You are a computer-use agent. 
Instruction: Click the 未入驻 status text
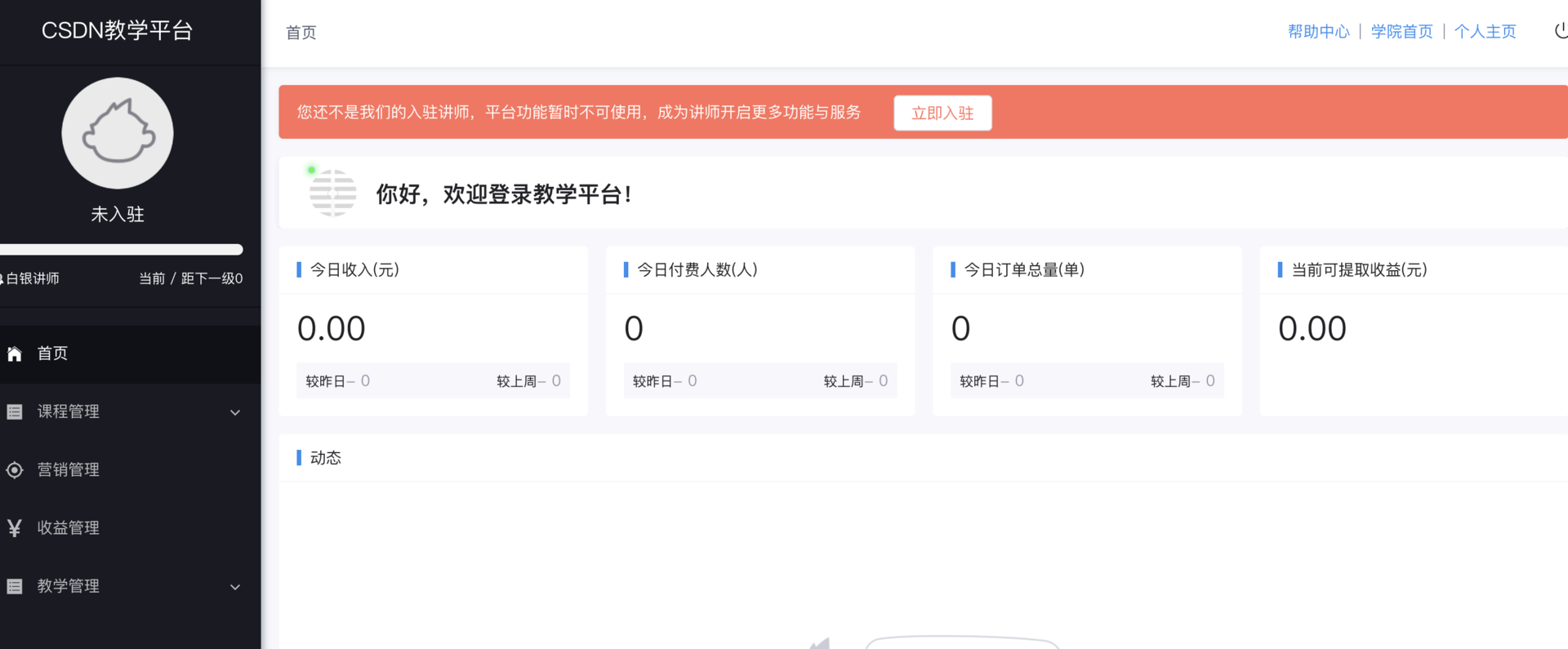[118, 214]
